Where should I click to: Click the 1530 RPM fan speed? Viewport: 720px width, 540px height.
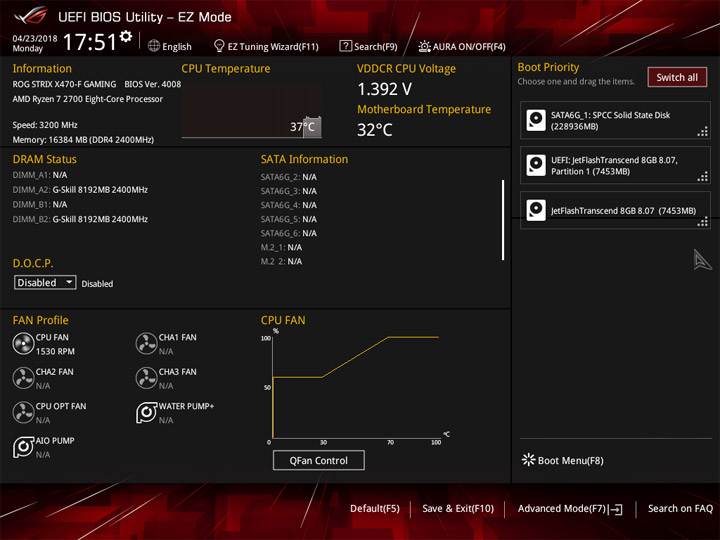(x=55, y=352)
